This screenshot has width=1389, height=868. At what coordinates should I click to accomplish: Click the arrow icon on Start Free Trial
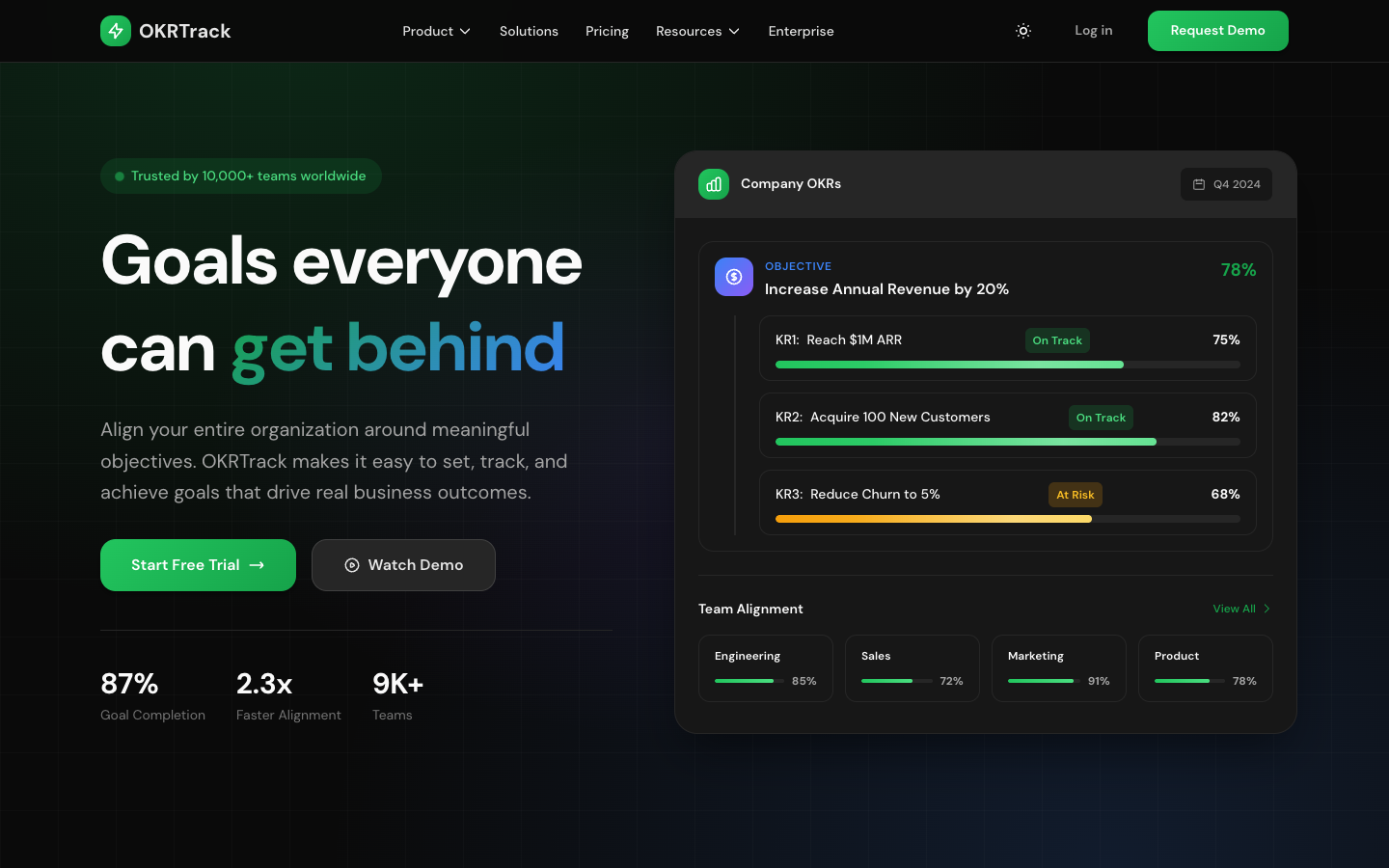[257, 565]
